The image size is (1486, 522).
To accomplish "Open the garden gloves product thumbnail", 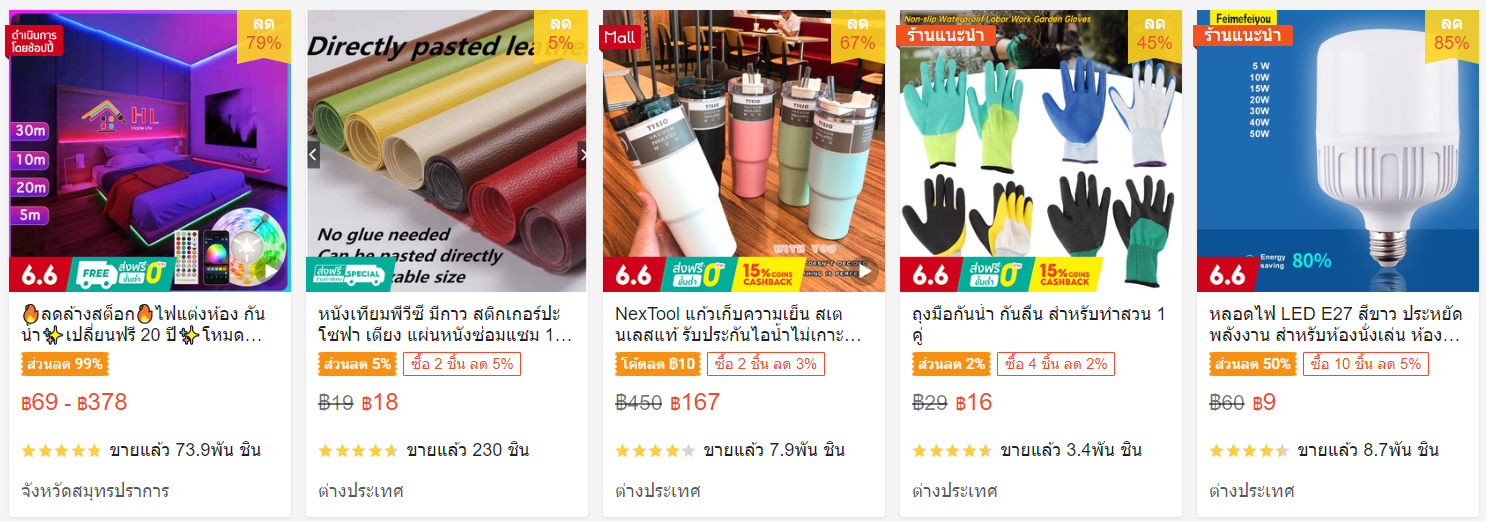I will pos(1041,151).
